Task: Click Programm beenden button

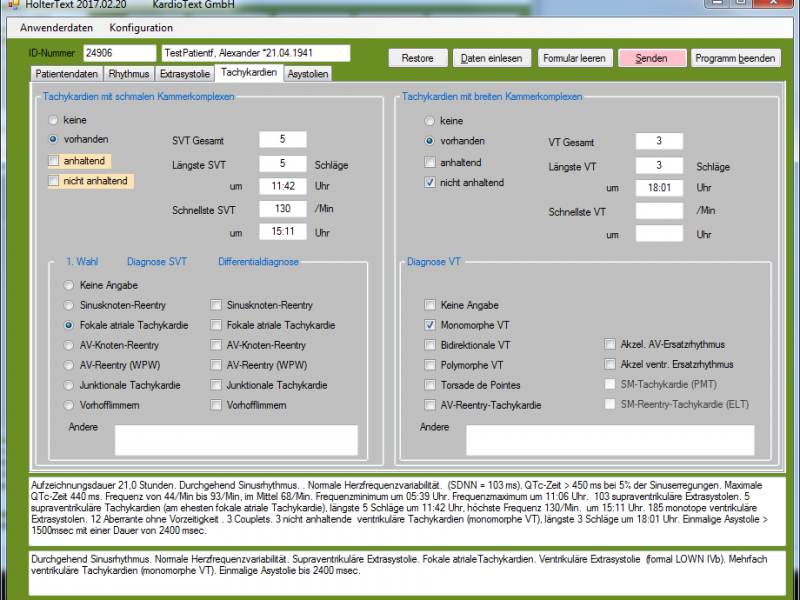Action: 735,58
